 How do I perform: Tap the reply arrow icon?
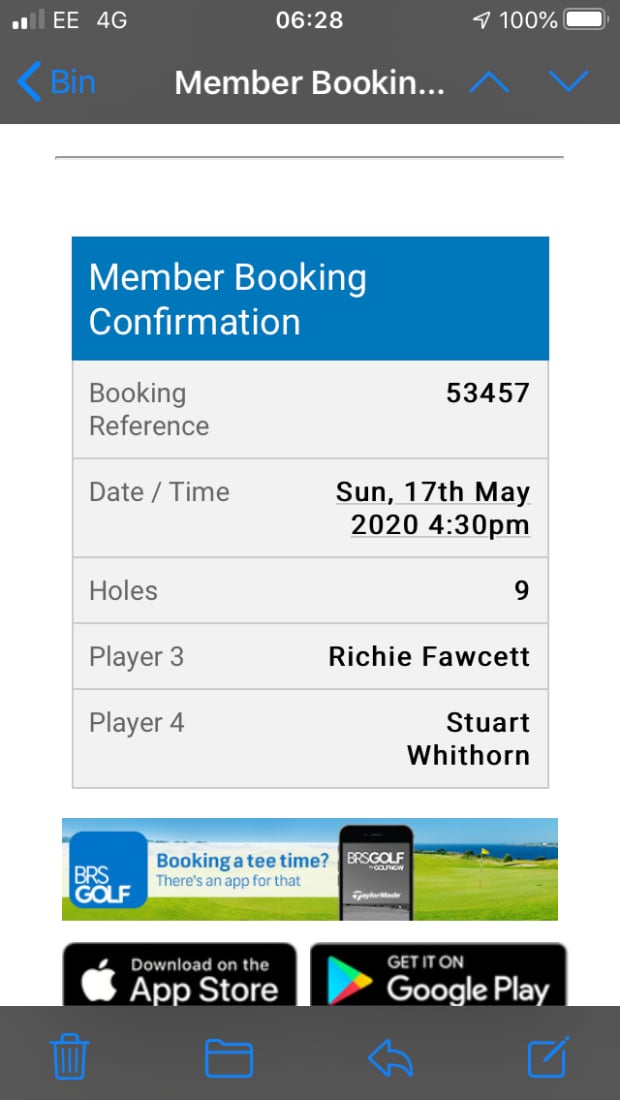tap(390, 1057)
